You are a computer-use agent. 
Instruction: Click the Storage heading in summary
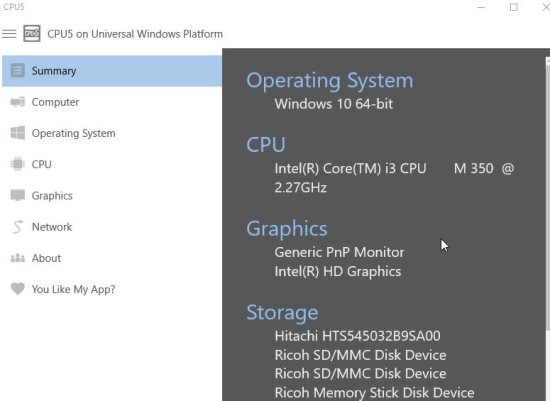282,312
